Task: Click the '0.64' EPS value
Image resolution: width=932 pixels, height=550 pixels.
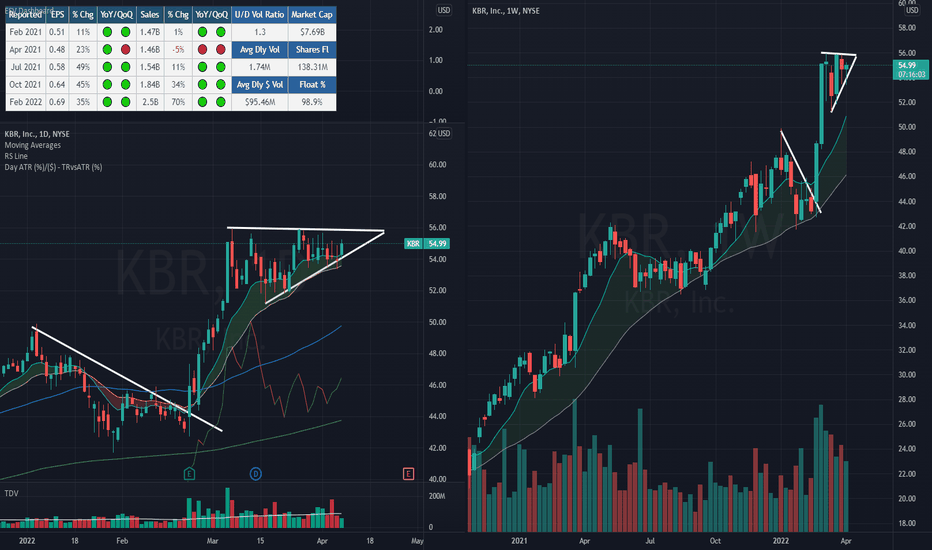Action: 58,85
